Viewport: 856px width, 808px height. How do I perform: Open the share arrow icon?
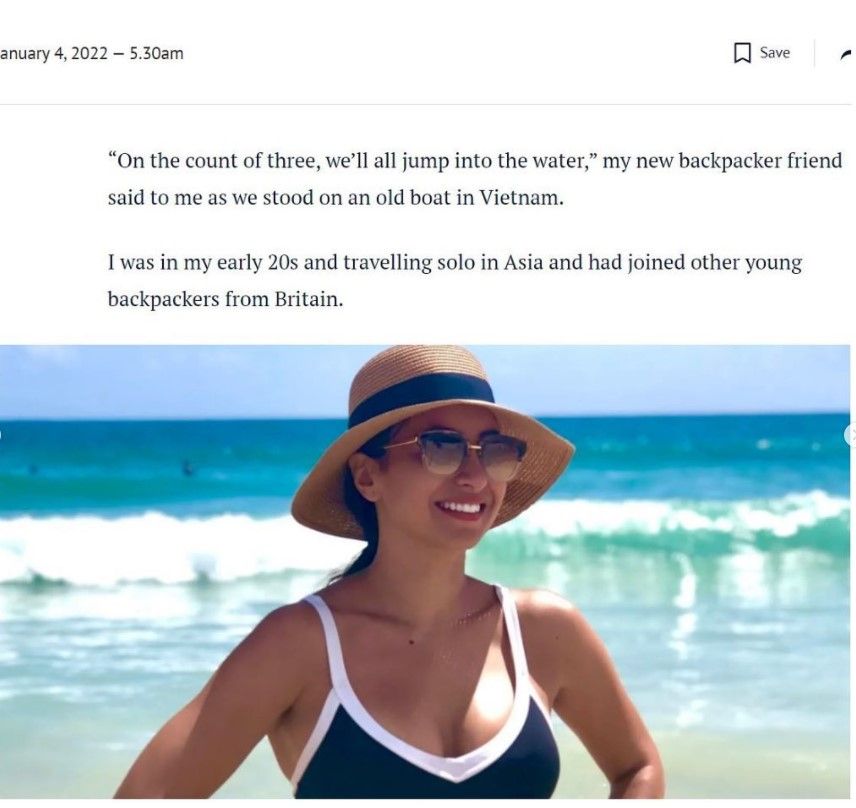coord(847,55)
